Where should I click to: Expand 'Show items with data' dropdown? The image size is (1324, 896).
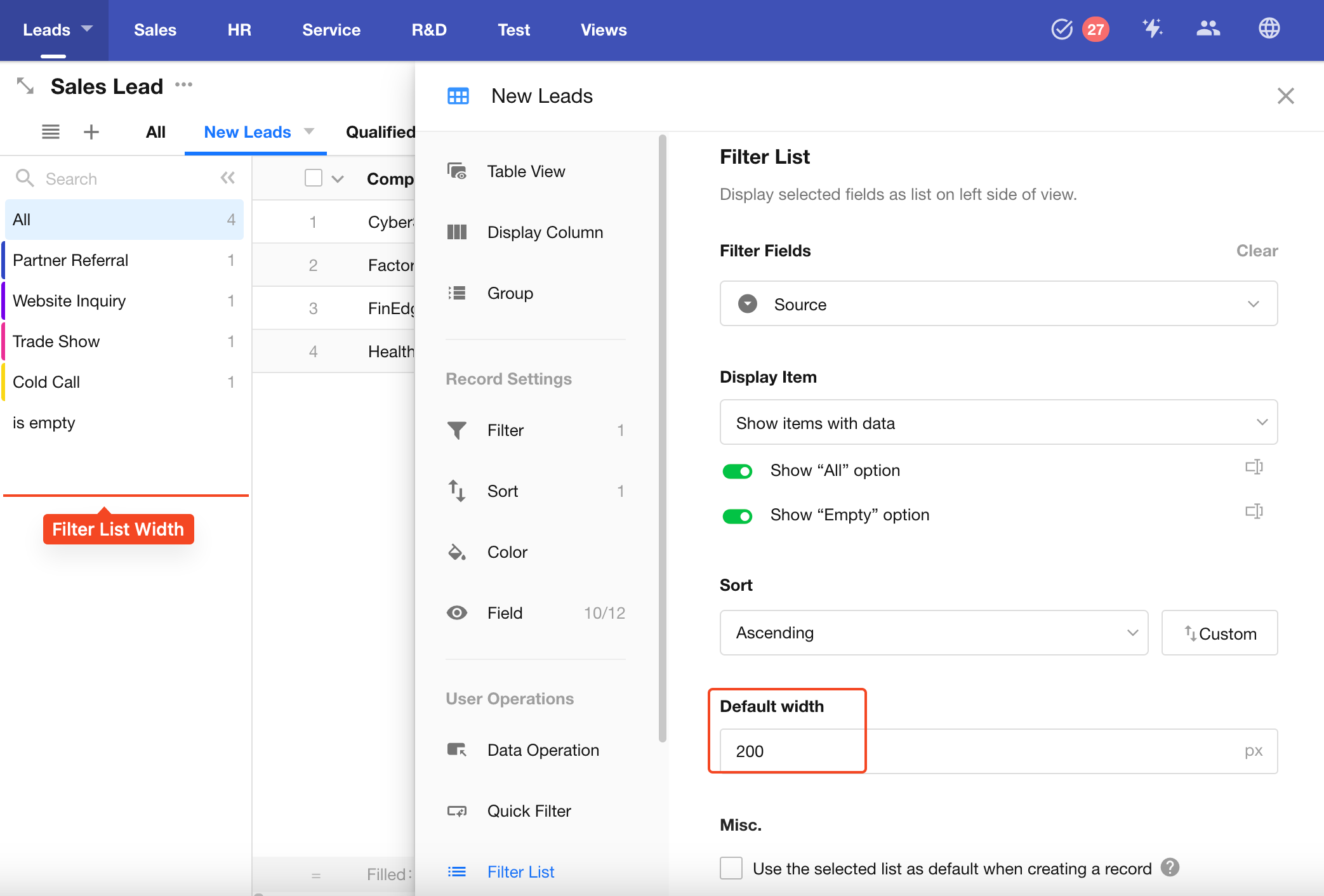click(998, 423)
